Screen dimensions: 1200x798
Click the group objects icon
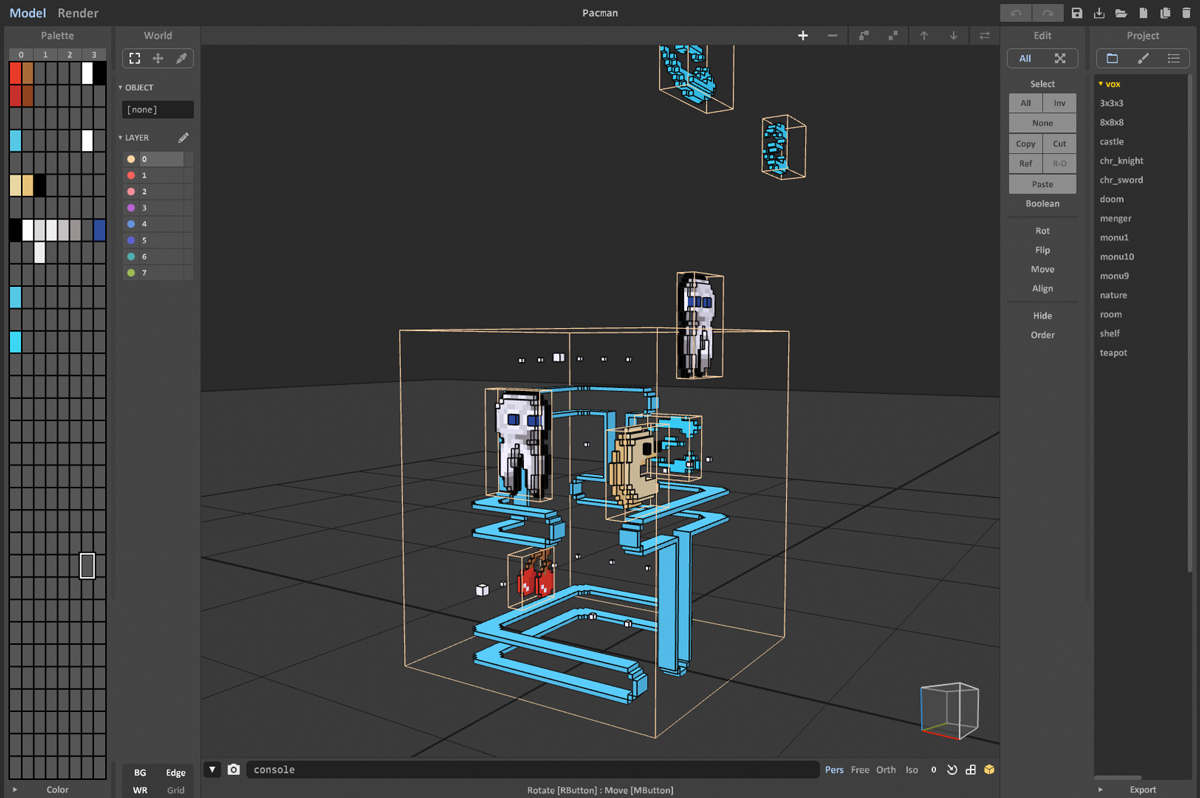tap(863, 35)
